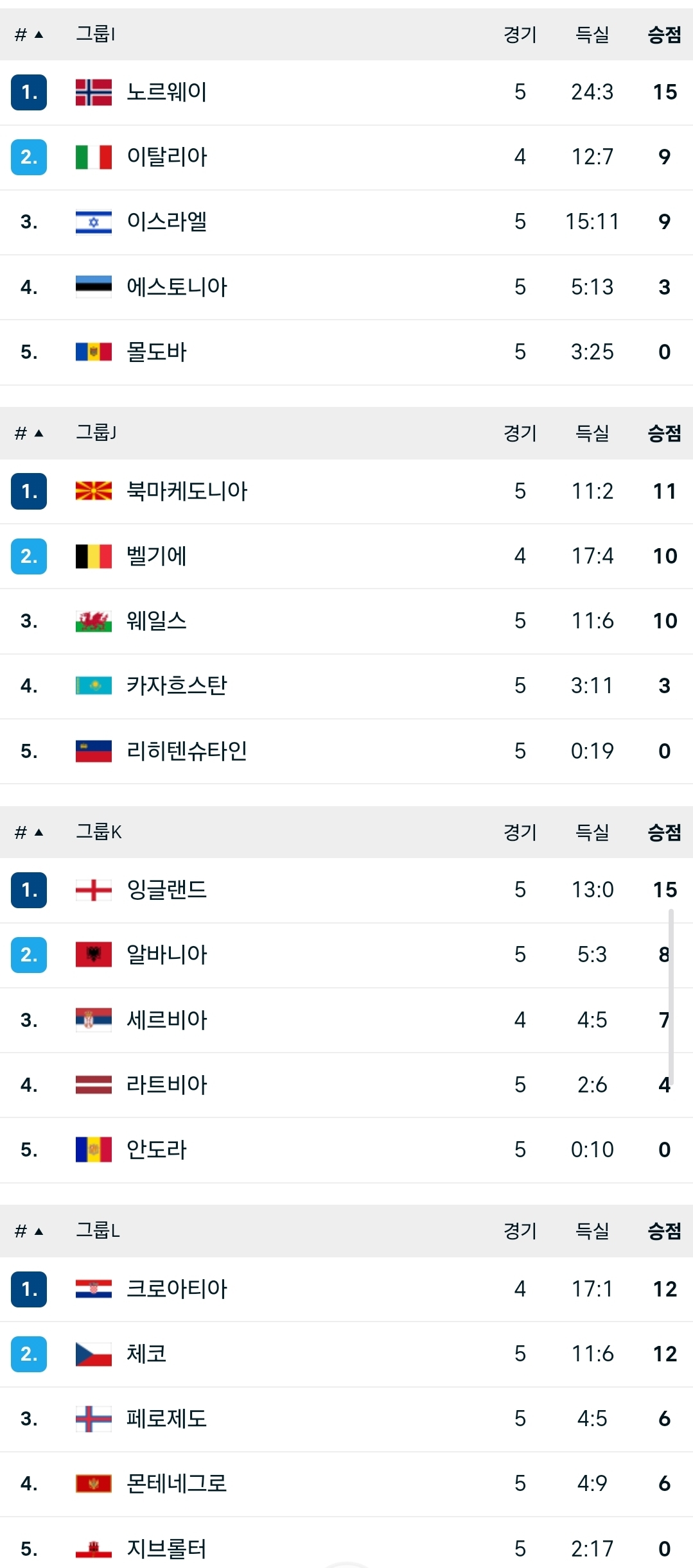Click rank badge 1 beside 크로아티아
This screenshot has height=1568, width=693.
pyautogui.click(x=29, y=1289)
